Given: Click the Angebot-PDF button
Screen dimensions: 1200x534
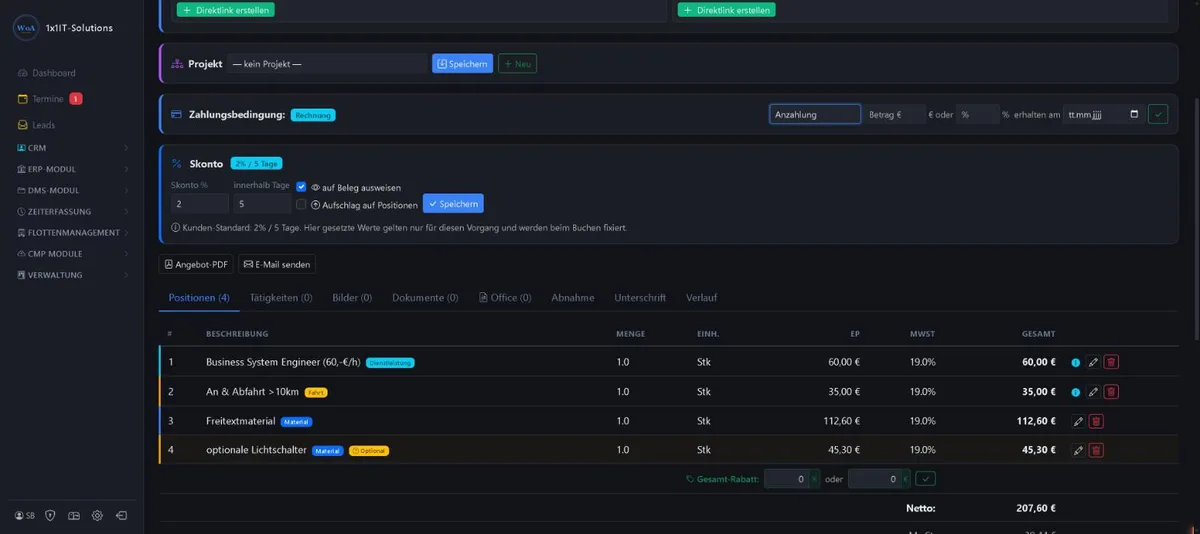Looking at the screenshot, I should [x=196, y=264].
